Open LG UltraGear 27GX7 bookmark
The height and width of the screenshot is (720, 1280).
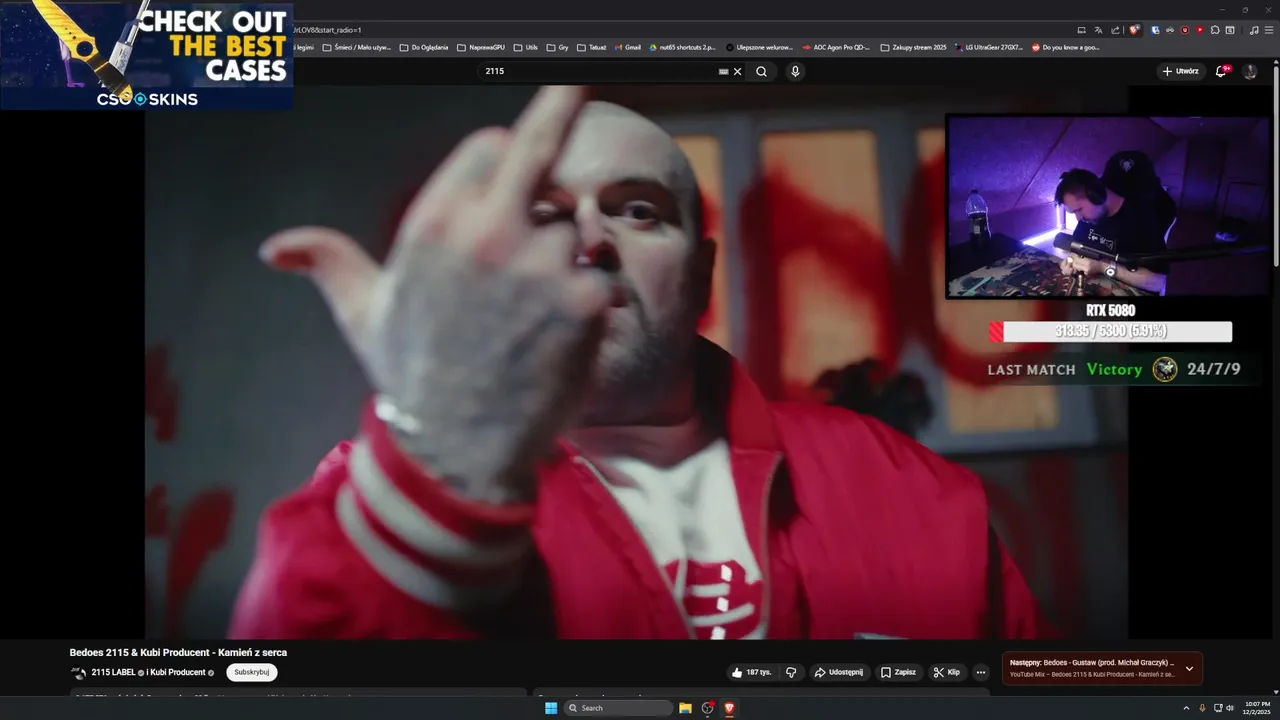(x=989, y=47)
